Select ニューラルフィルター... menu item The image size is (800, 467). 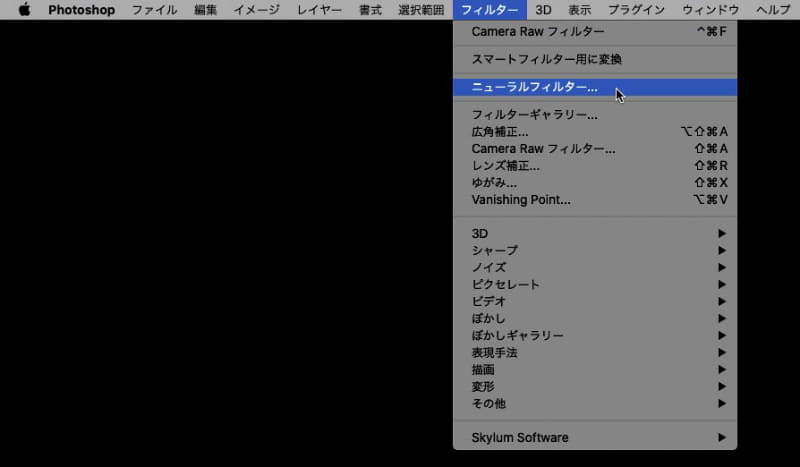coord(595,87)
